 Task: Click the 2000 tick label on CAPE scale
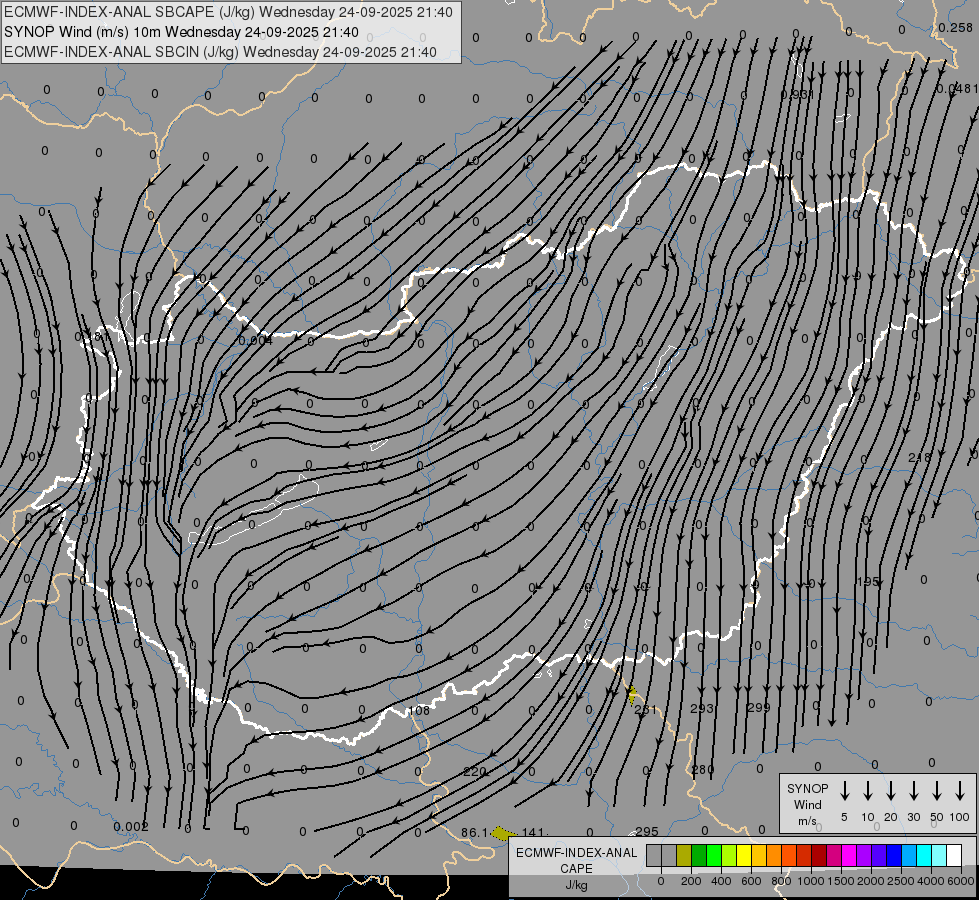pos(870,881)
